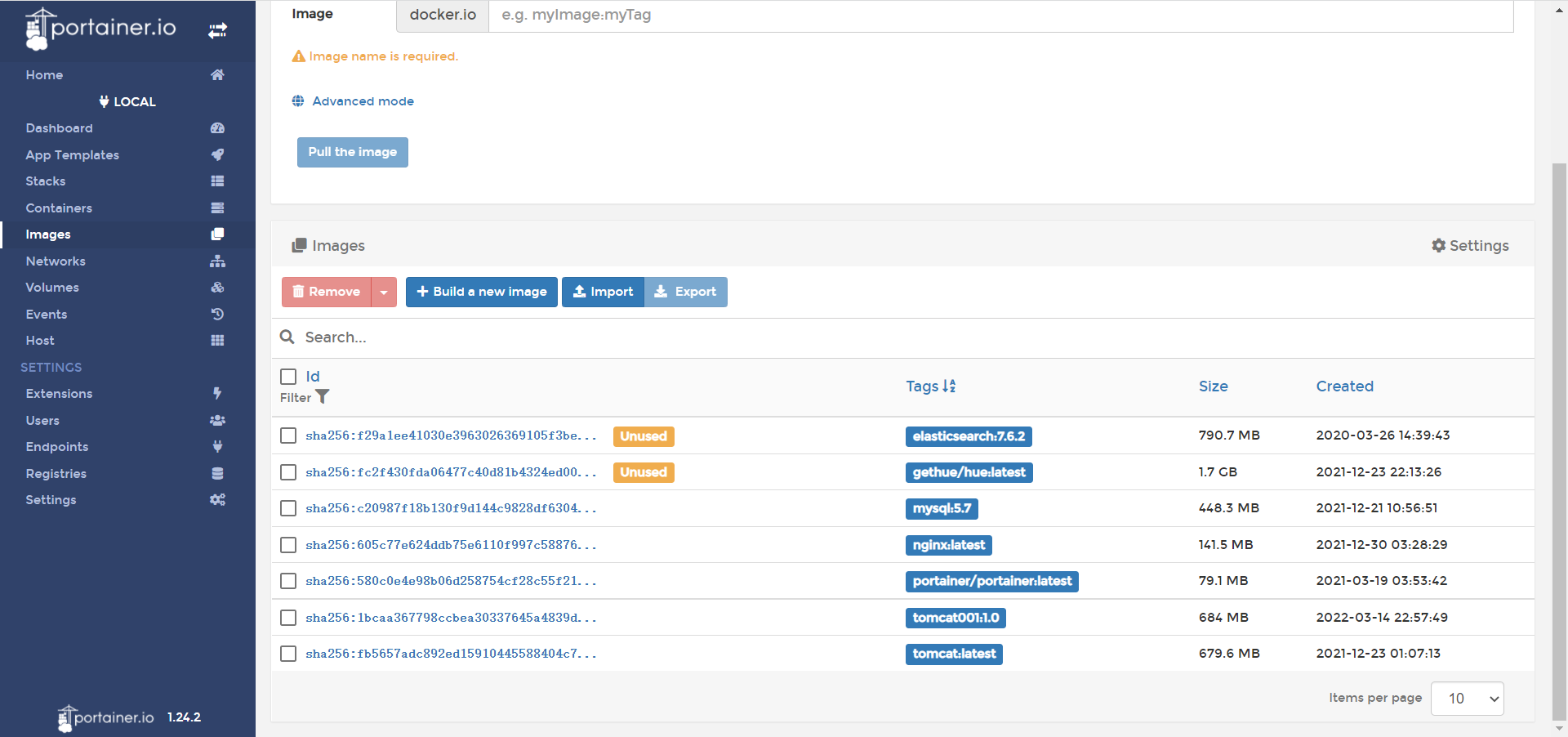Click the Export button
The image size is (1568, 737).
click(x=686, y=292)
